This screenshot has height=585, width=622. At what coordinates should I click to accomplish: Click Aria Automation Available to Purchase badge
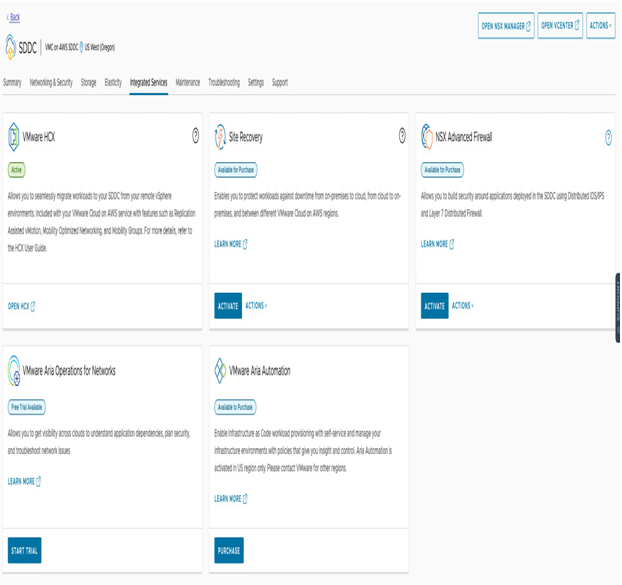point(235,407)
